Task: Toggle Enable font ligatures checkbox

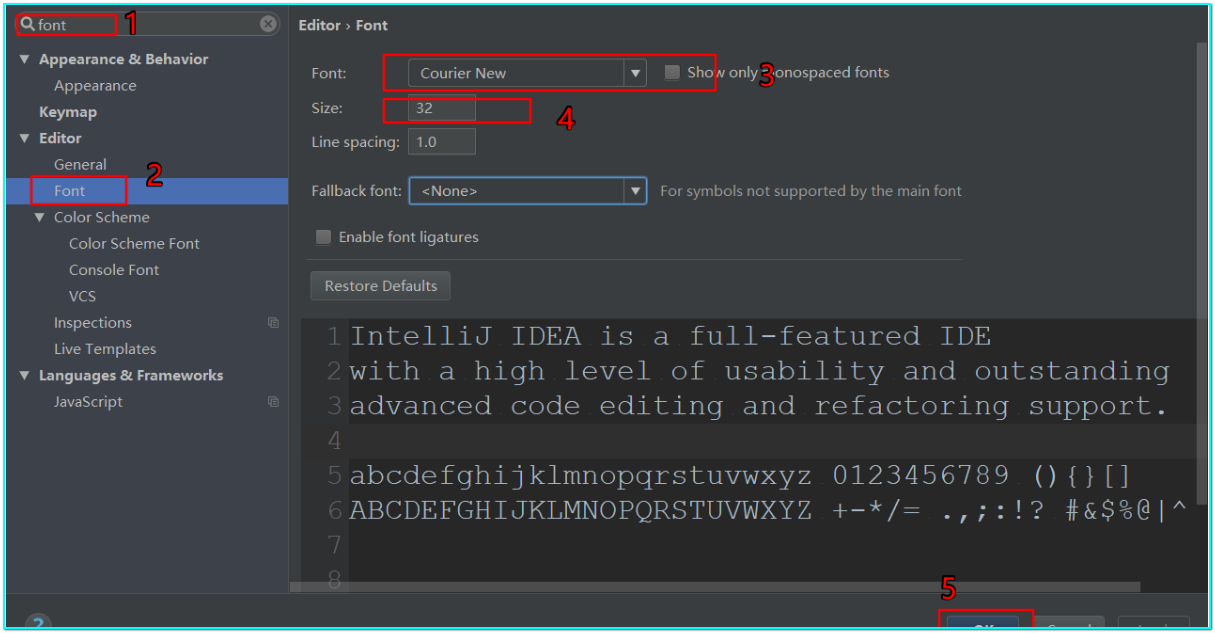Action: [323, 237]
